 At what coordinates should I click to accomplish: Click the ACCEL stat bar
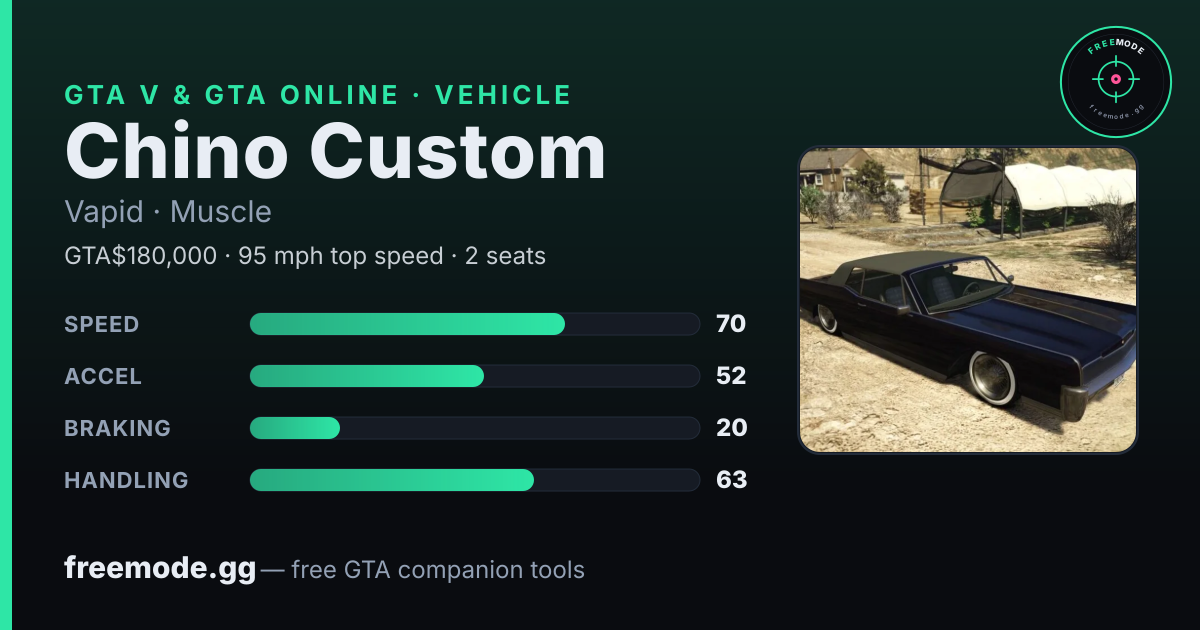point(474,376)
